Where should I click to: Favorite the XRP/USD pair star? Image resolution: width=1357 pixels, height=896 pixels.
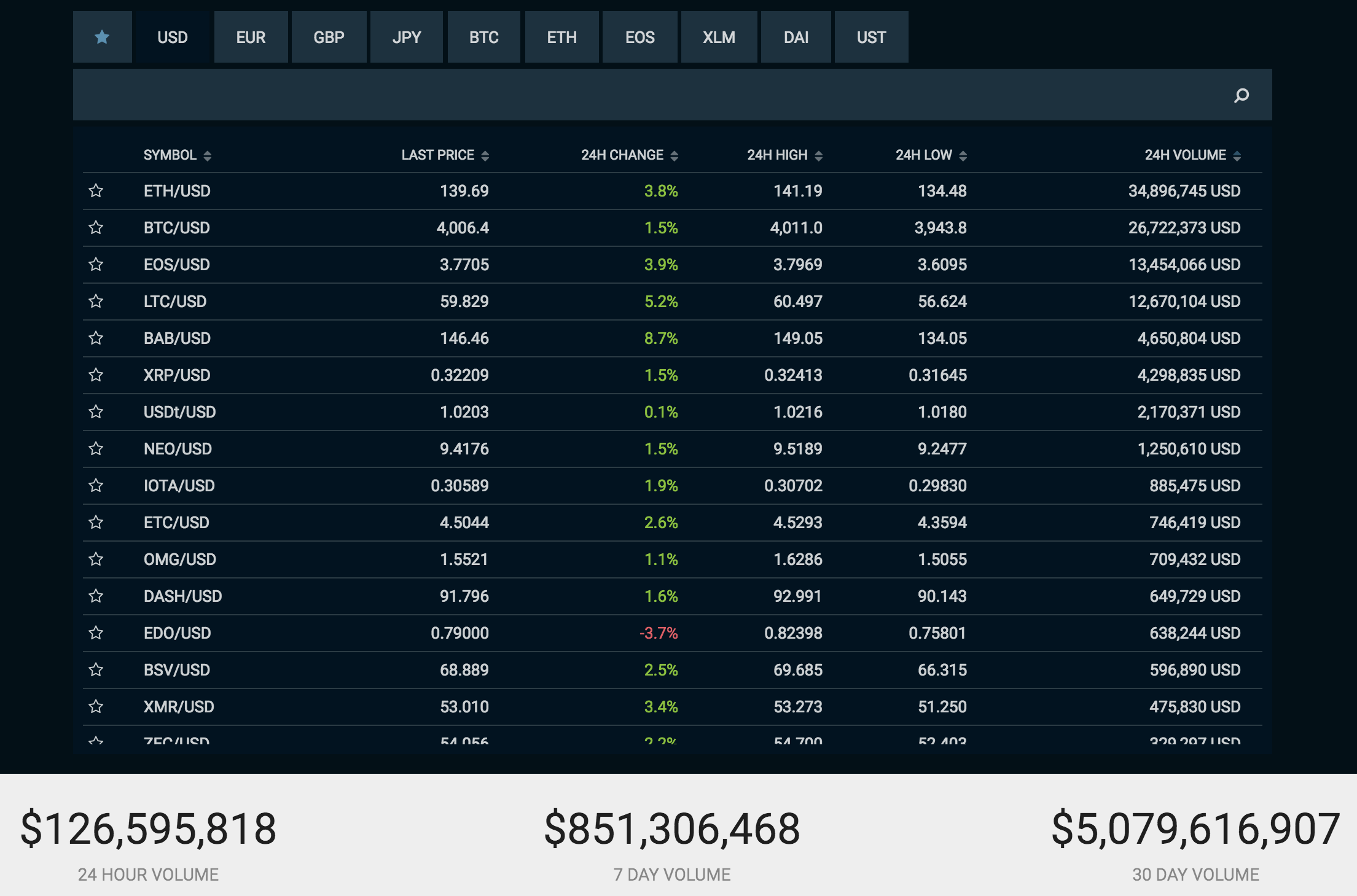96,375
